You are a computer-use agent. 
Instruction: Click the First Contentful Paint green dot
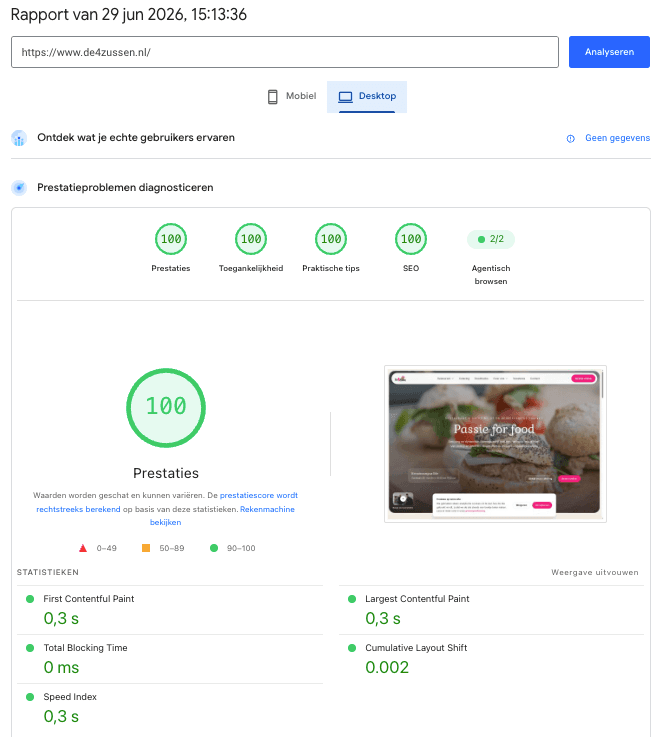(30, 599)
